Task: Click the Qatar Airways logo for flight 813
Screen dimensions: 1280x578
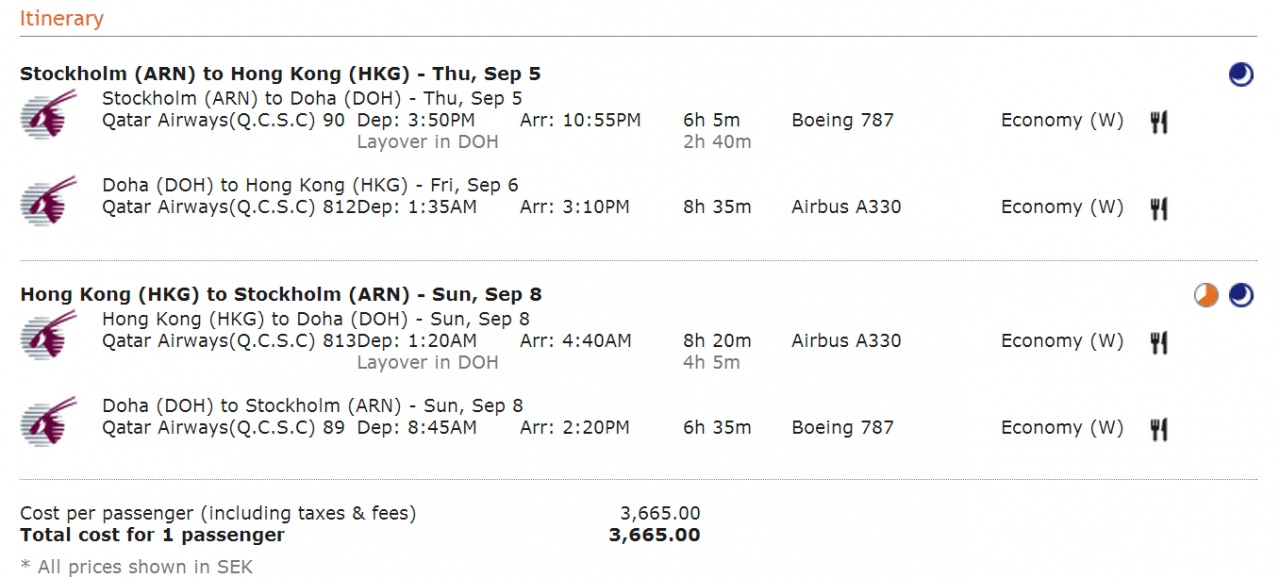Action: (49, 335)
